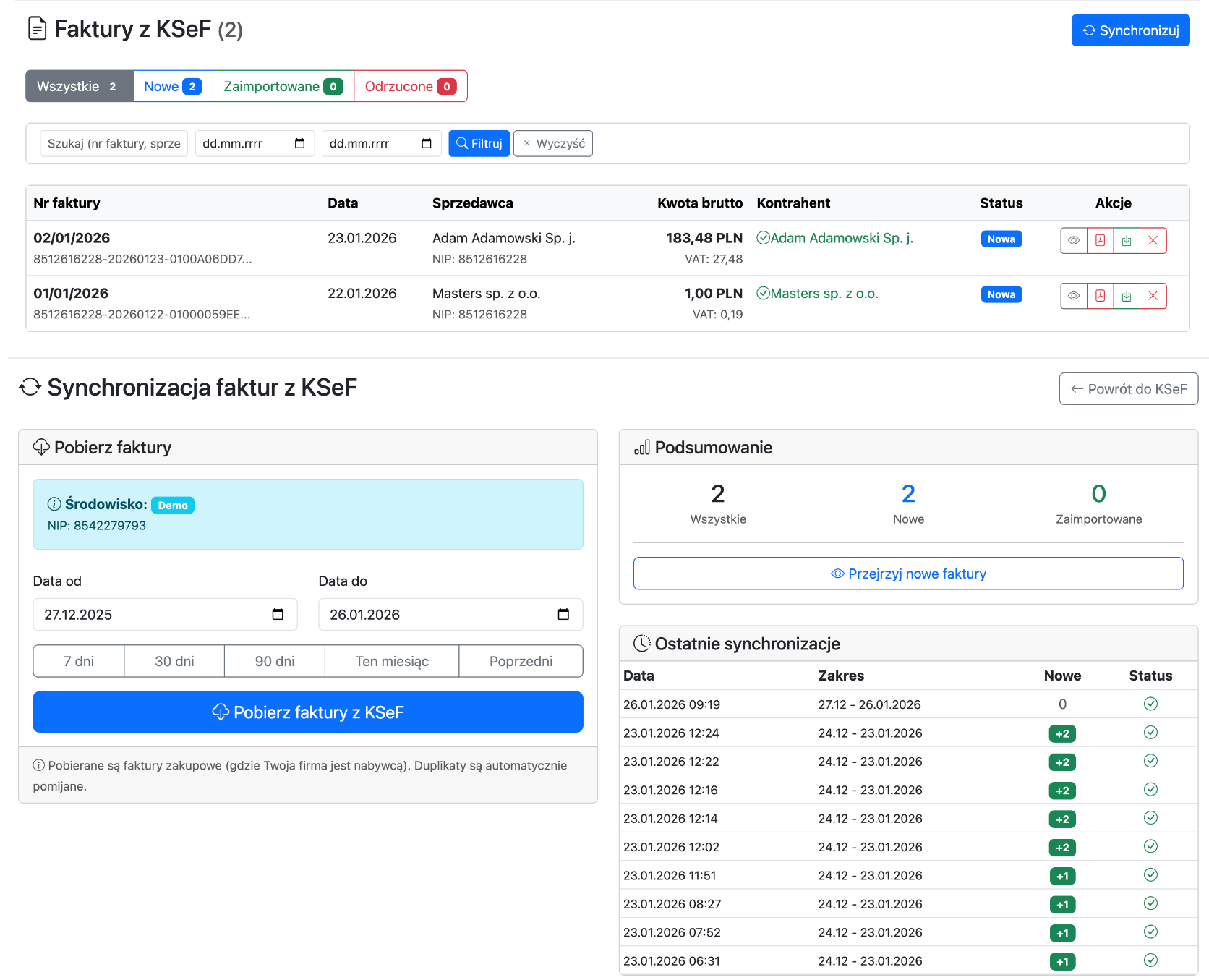Select the 30 dni range preset
This screenshot has height=980, width=1209.
[x=174, y=661]
